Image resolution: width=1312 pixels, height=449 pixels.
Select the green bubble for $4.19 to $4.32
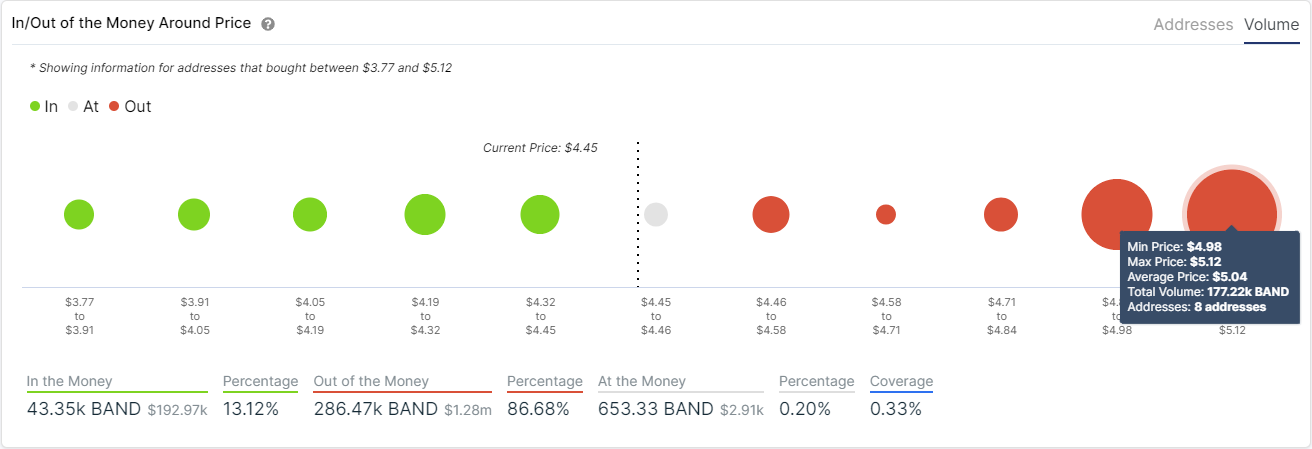tap(425, 214)
